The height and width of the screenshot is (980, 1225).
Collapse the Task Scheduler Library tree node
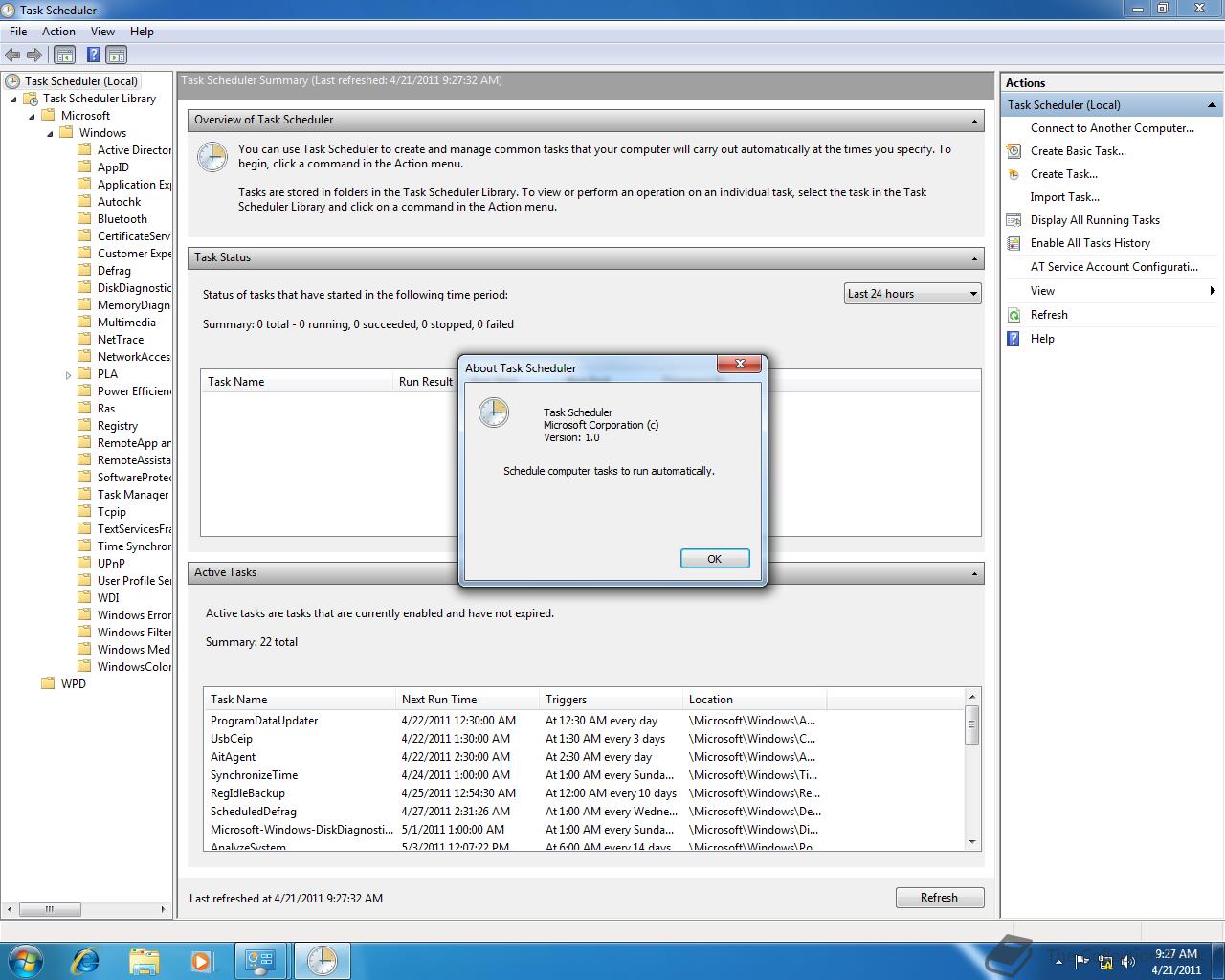click(x=14, y=99)
